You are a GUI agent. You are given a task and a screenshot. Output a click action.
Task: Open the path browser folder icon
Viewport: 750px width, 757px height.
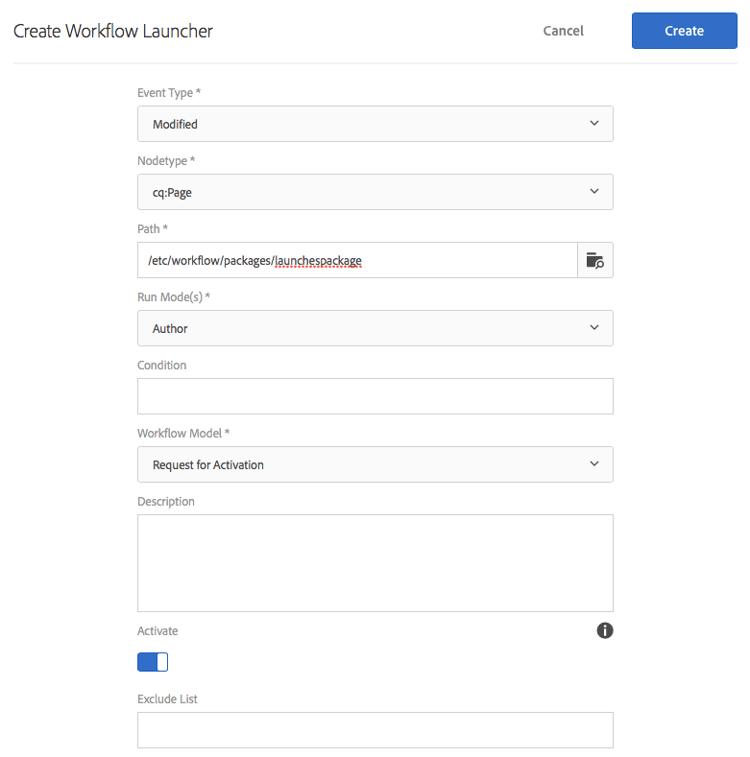[595, 260]
